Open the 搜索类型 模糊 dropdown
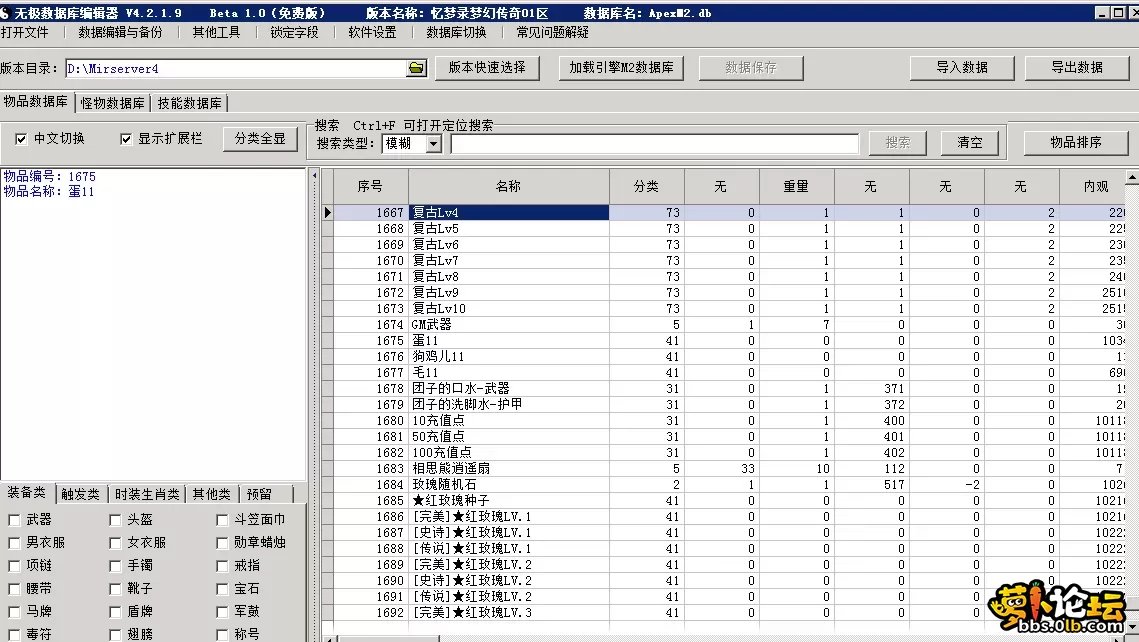The height and width of the screenshot is (642, 1139). (433, 144)
